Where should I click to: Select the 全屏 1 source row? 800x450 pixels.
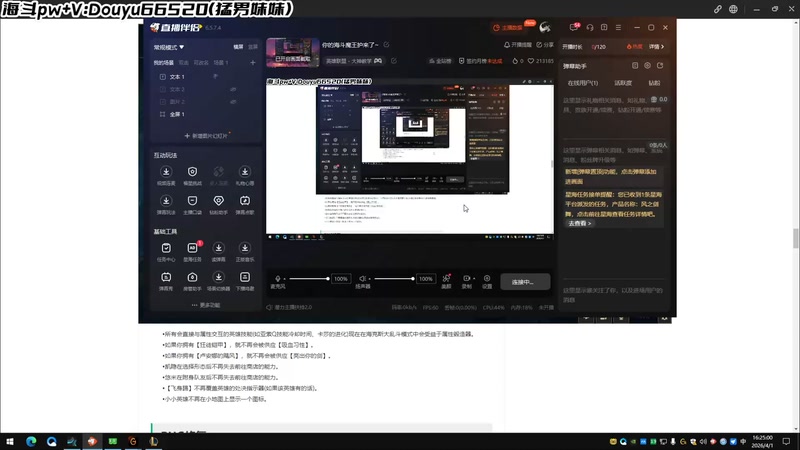point(206,114)
